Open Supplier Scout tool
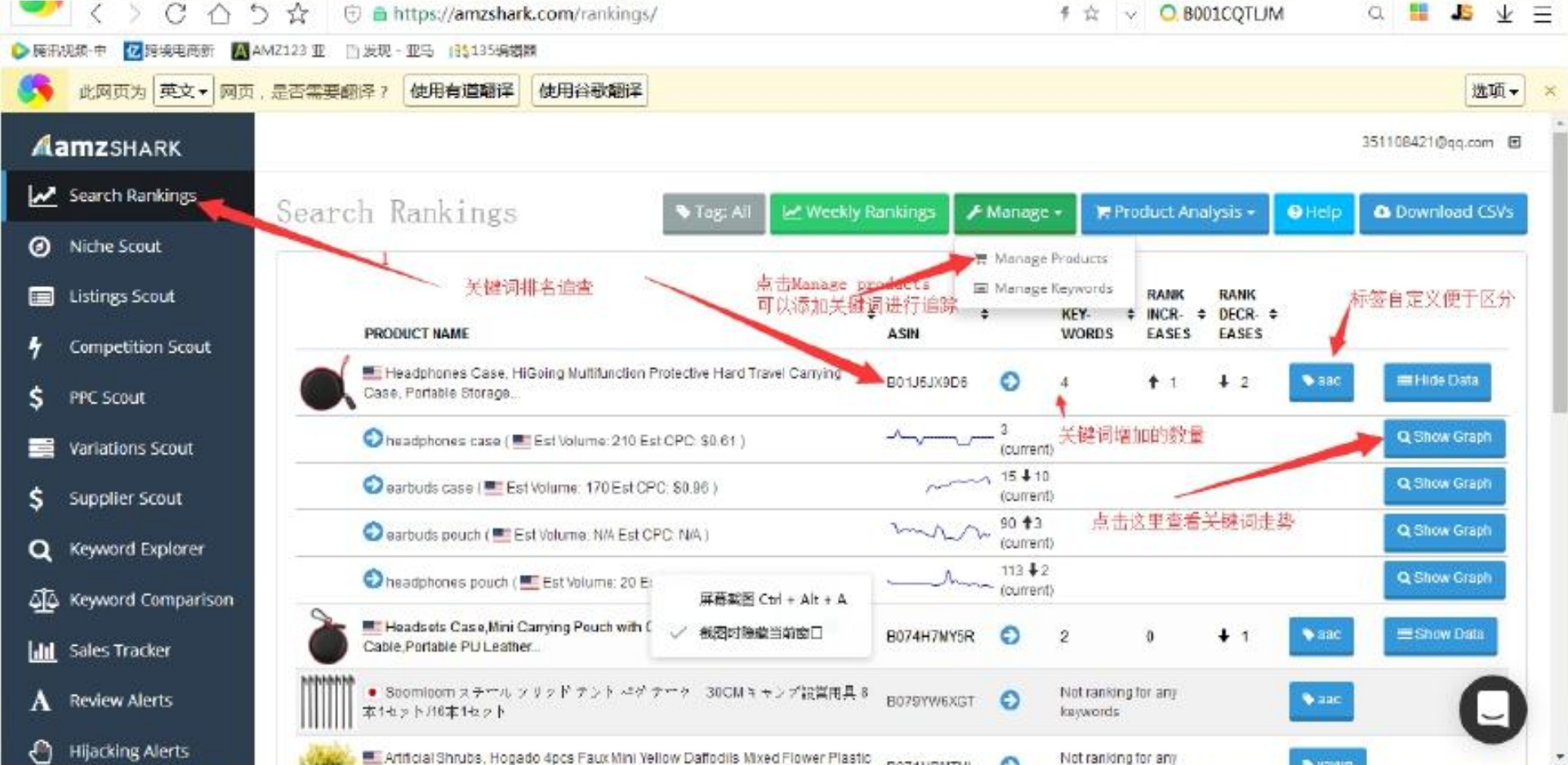Screen dimensions: 1568x765 [124, 498]
